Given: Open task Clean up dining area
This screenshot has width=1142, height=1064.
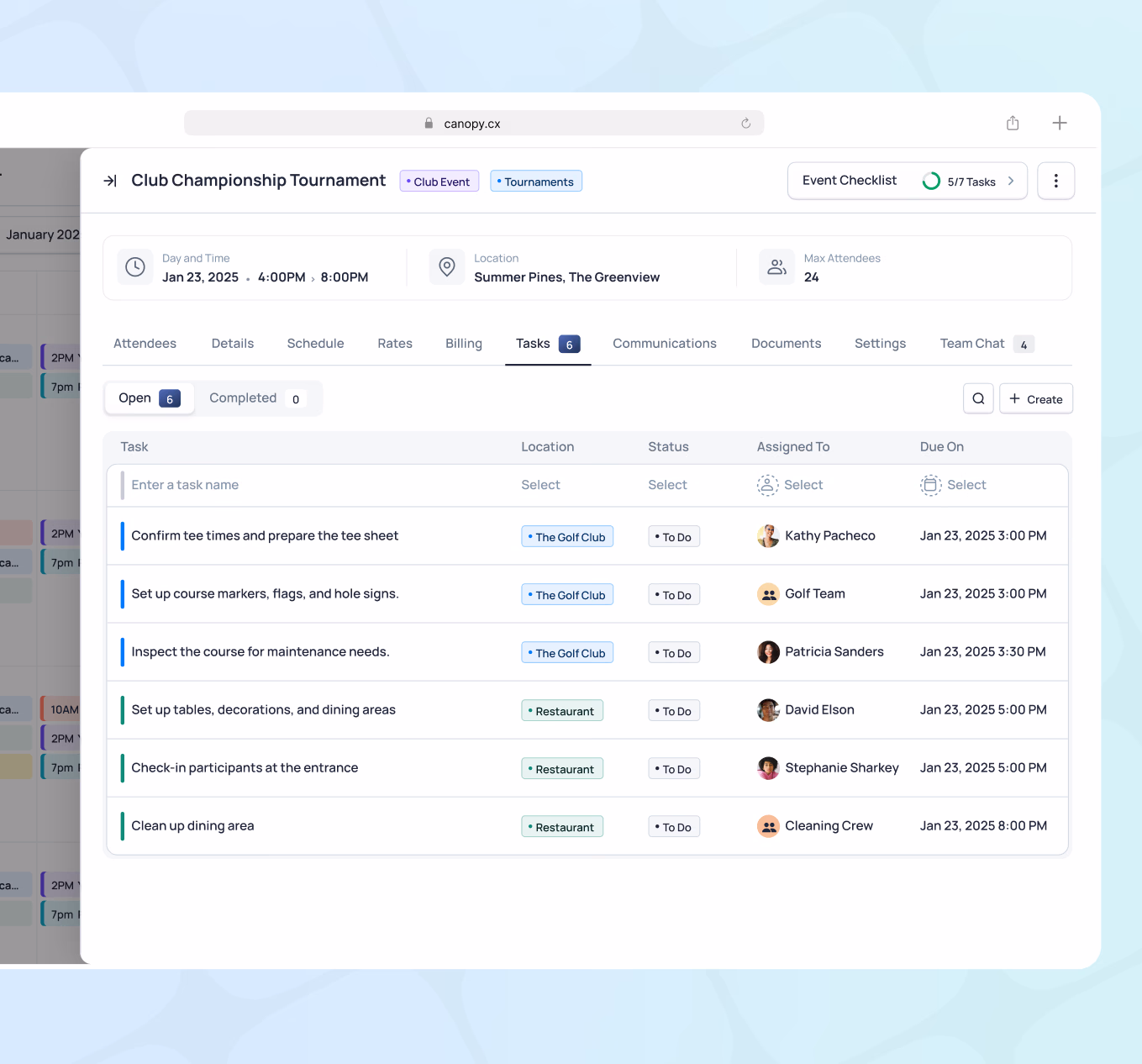Looking at the screenshot, I should tap(192, 826).
